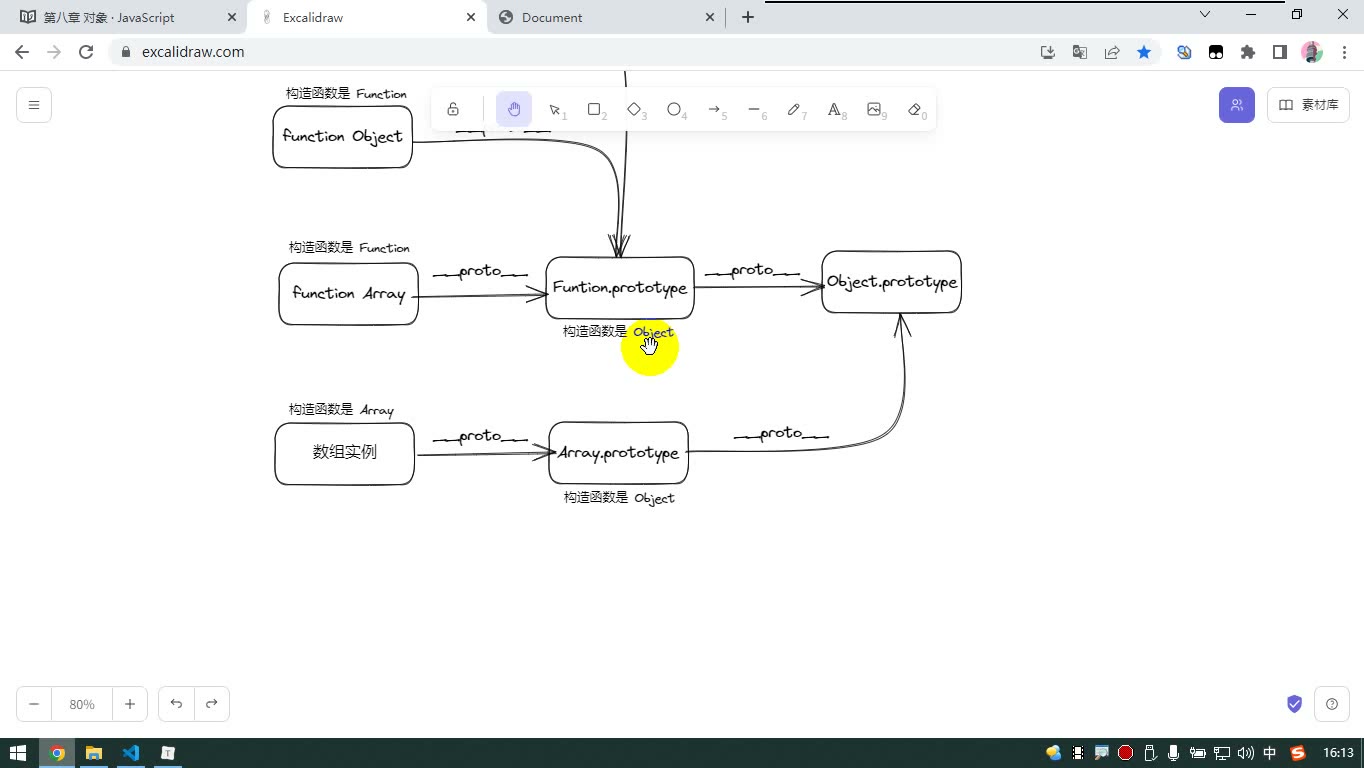Image resolution: width=1364 pixels, height=768 pixels.
Task: Open the Excalidraw help button
Action: (1332, 704)
